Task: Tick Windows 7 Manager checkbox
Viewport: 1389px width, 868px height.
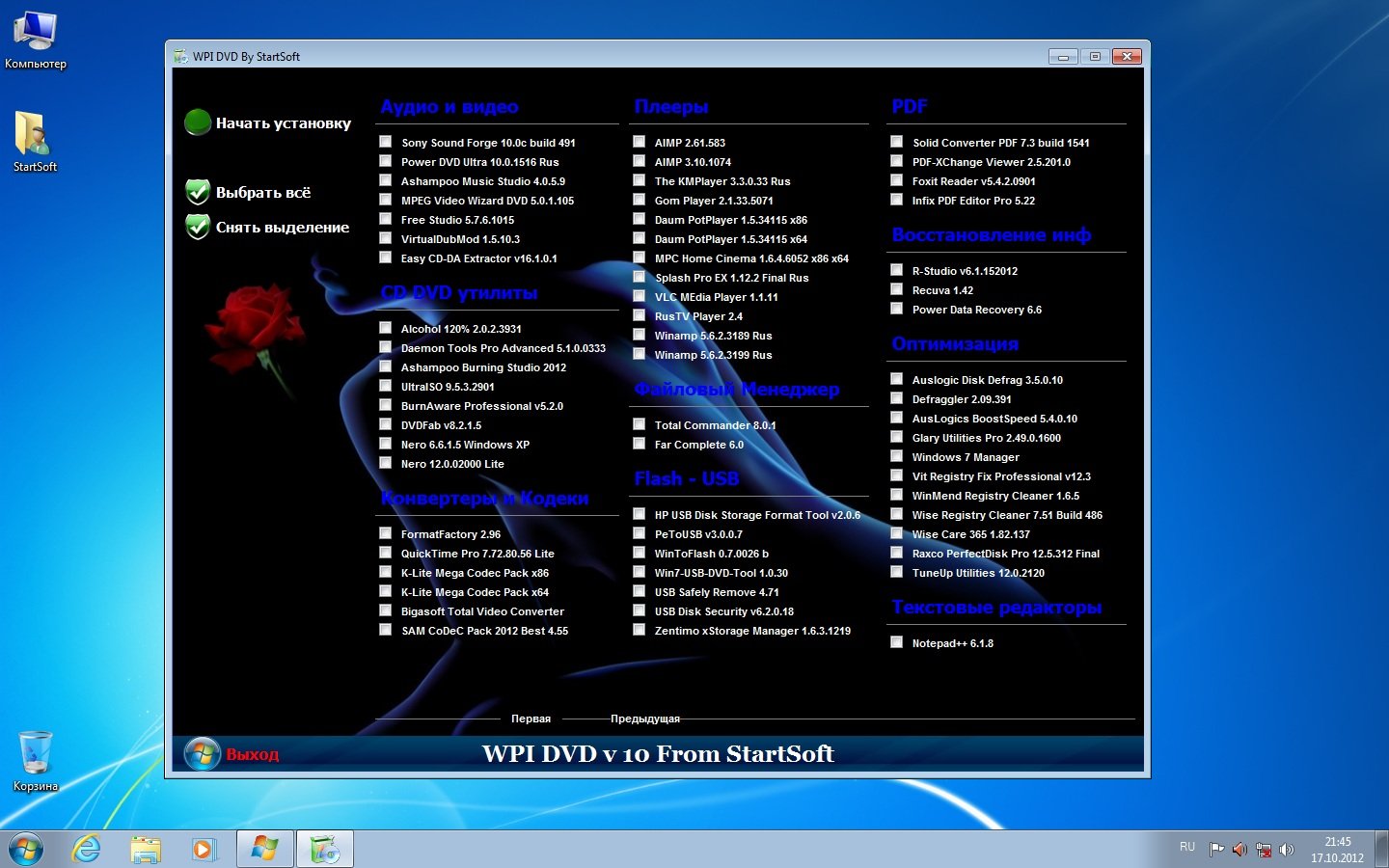Action: [896, 455]
